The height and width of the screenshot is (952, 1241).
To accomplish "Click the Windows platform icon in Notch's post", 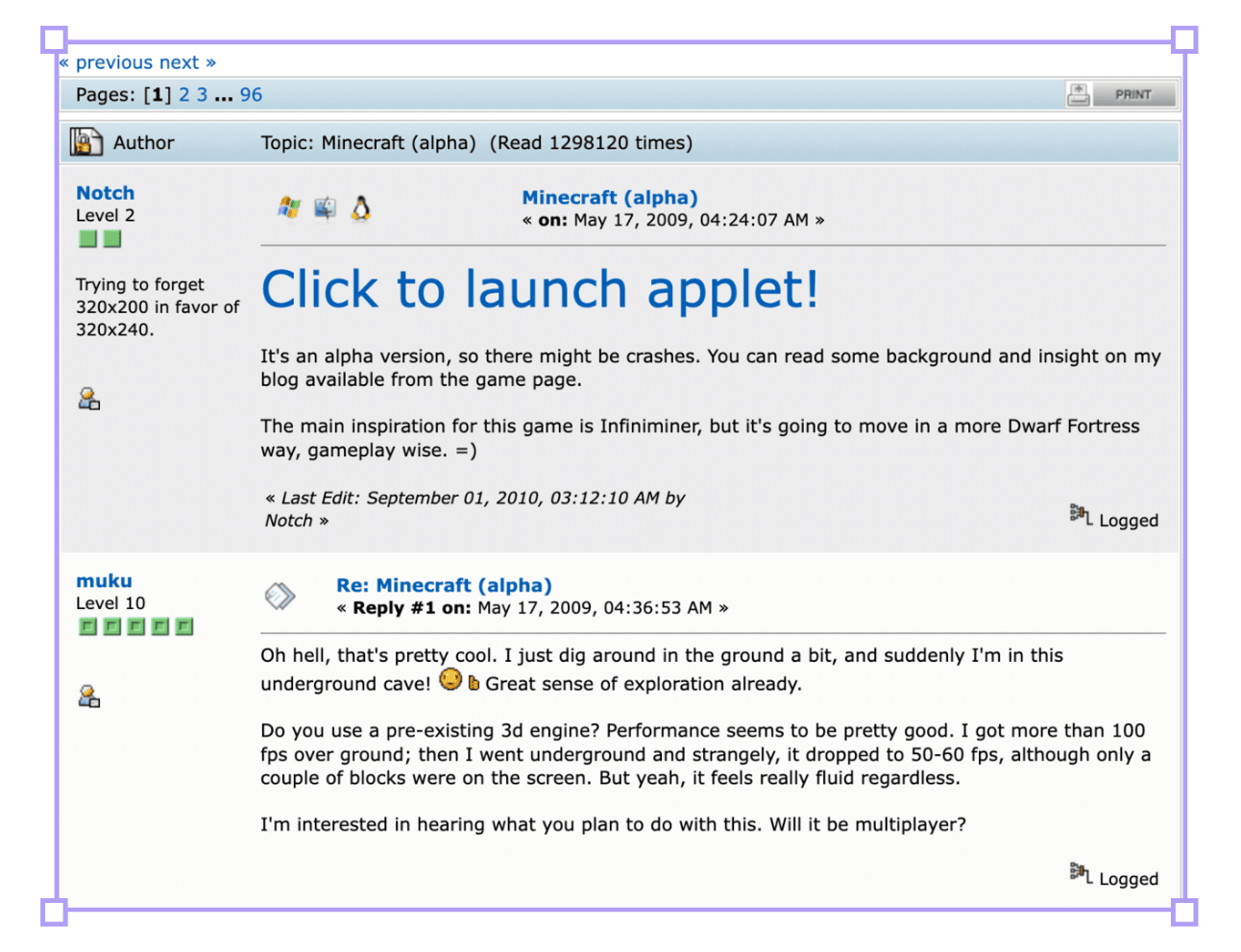I will coord(289,207).
